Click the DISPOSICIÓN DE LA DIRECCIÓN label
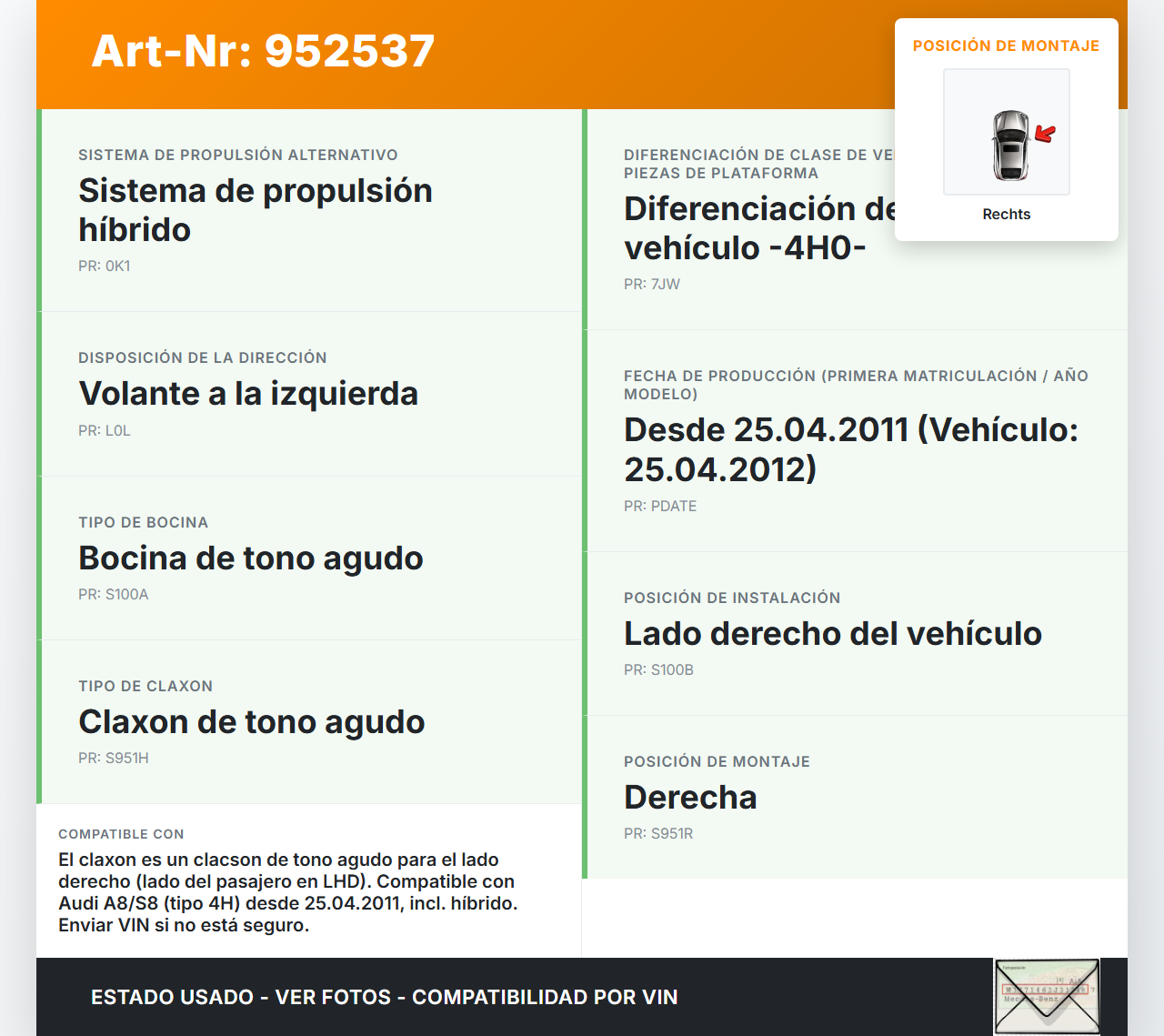 click(203, 357)
